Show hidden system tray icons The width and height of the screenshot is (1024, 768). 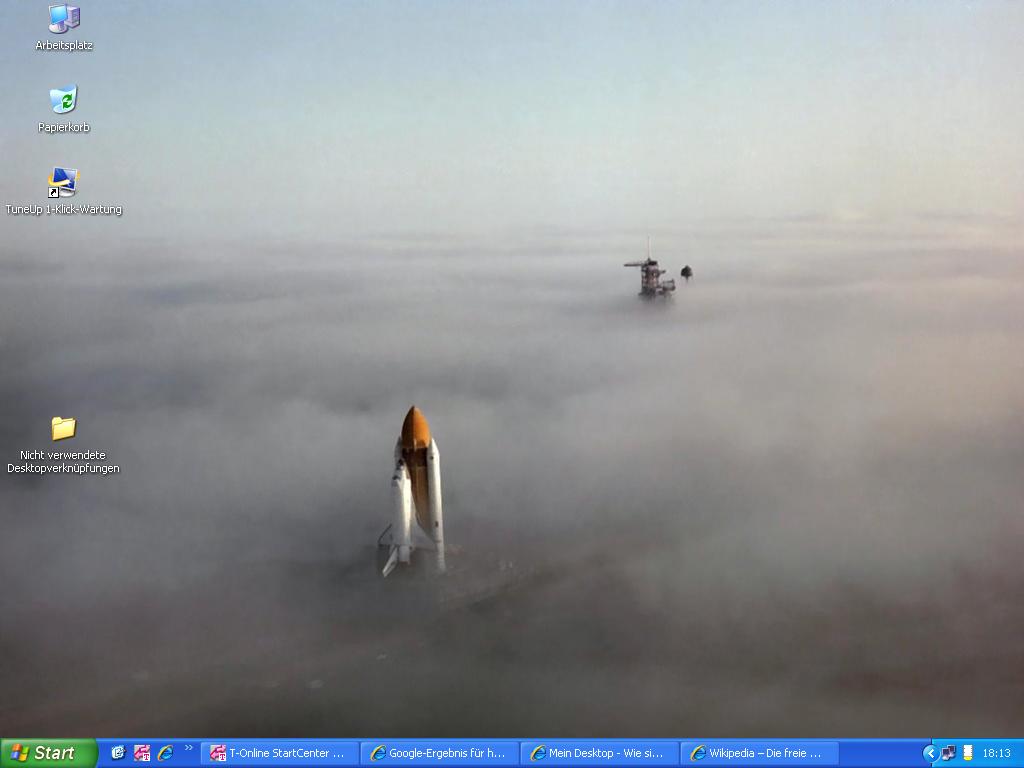point(930,753)
